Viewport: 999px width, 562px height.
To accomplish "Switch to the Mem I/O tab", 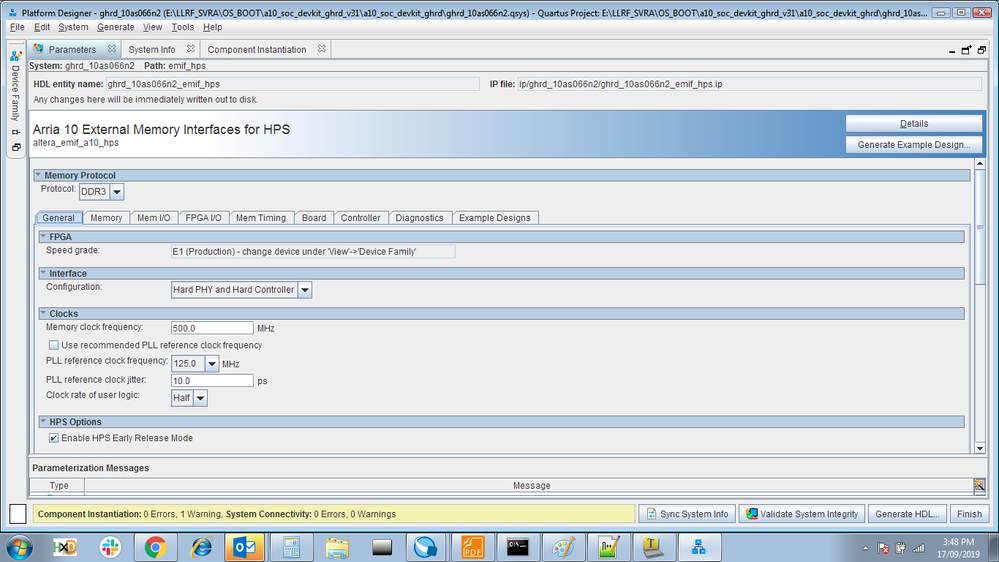I will pyautogui.click(x=154, y=218).
